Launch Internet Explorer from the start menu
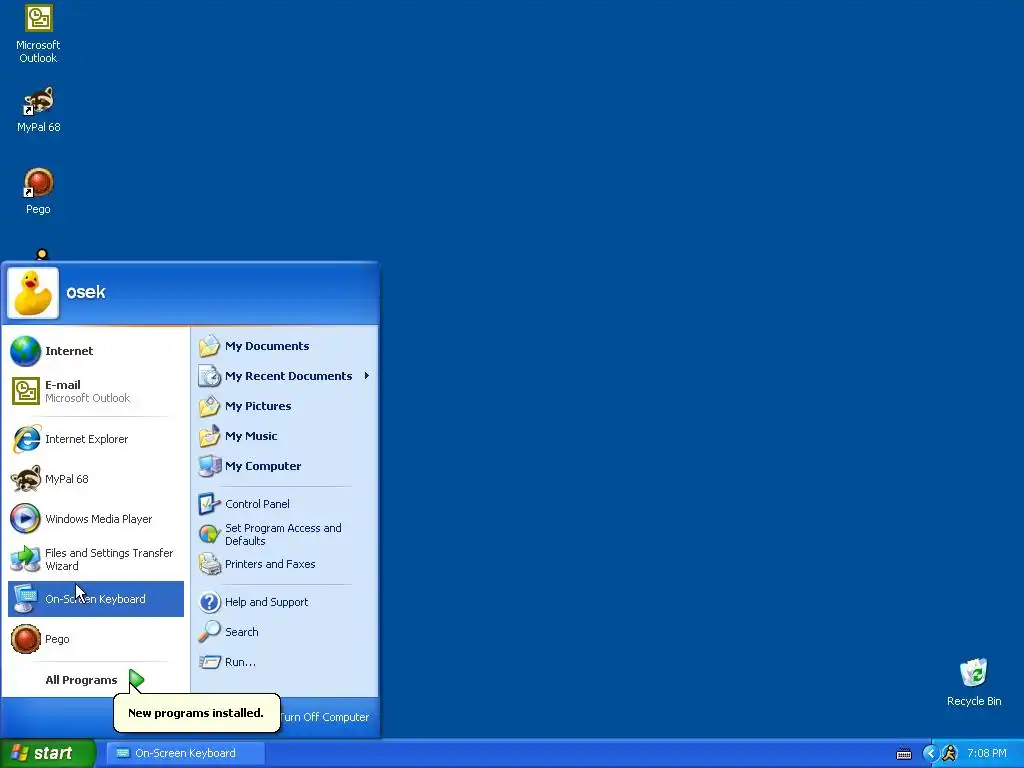This screenshot has width=1024, height=768. pyautogui.click(x=96, y=439)
